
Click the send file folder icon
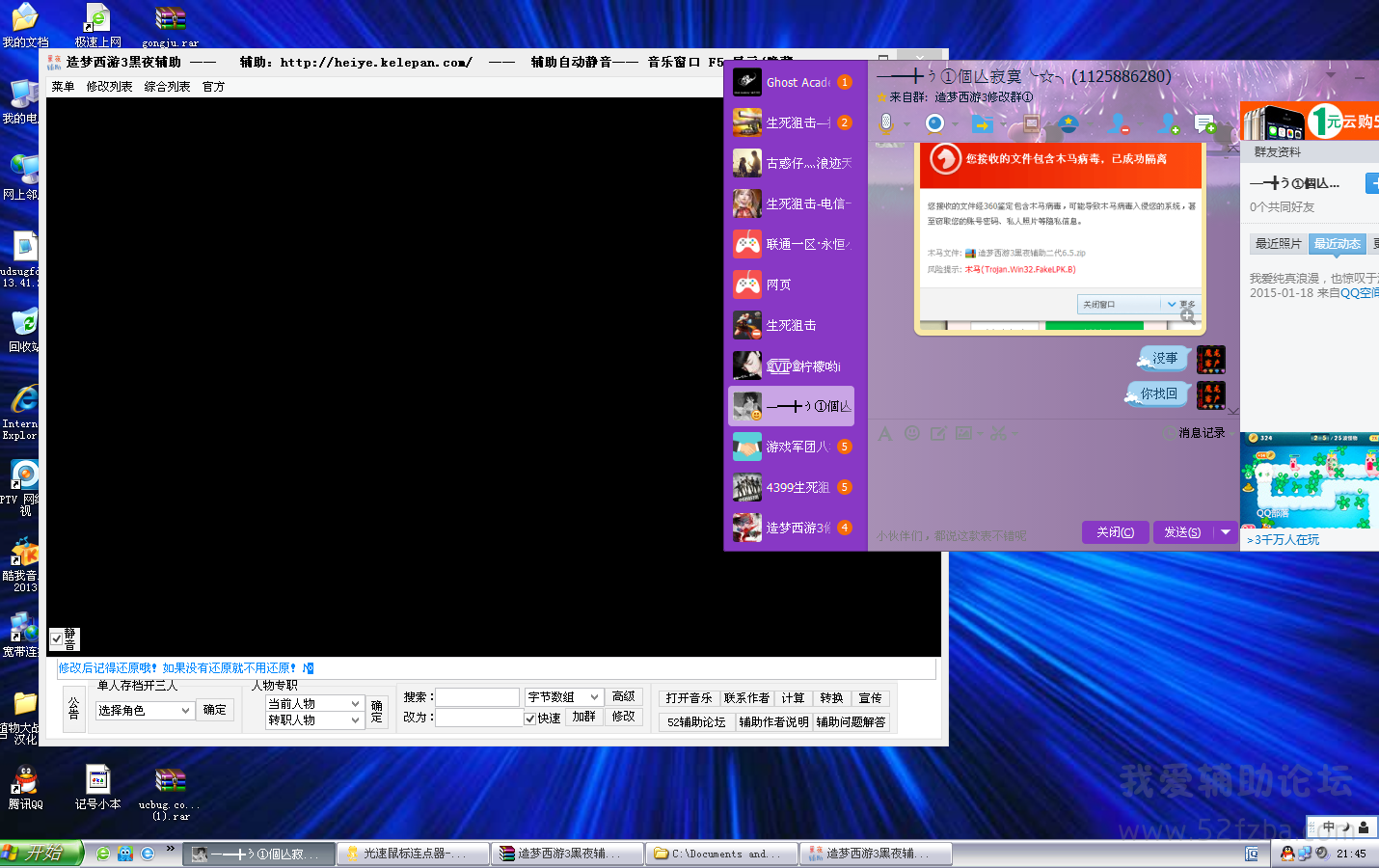(x=982, y=123)
